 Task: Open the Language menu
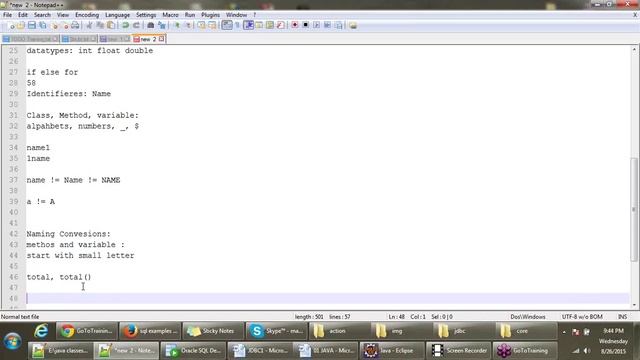tap(117, 15)
